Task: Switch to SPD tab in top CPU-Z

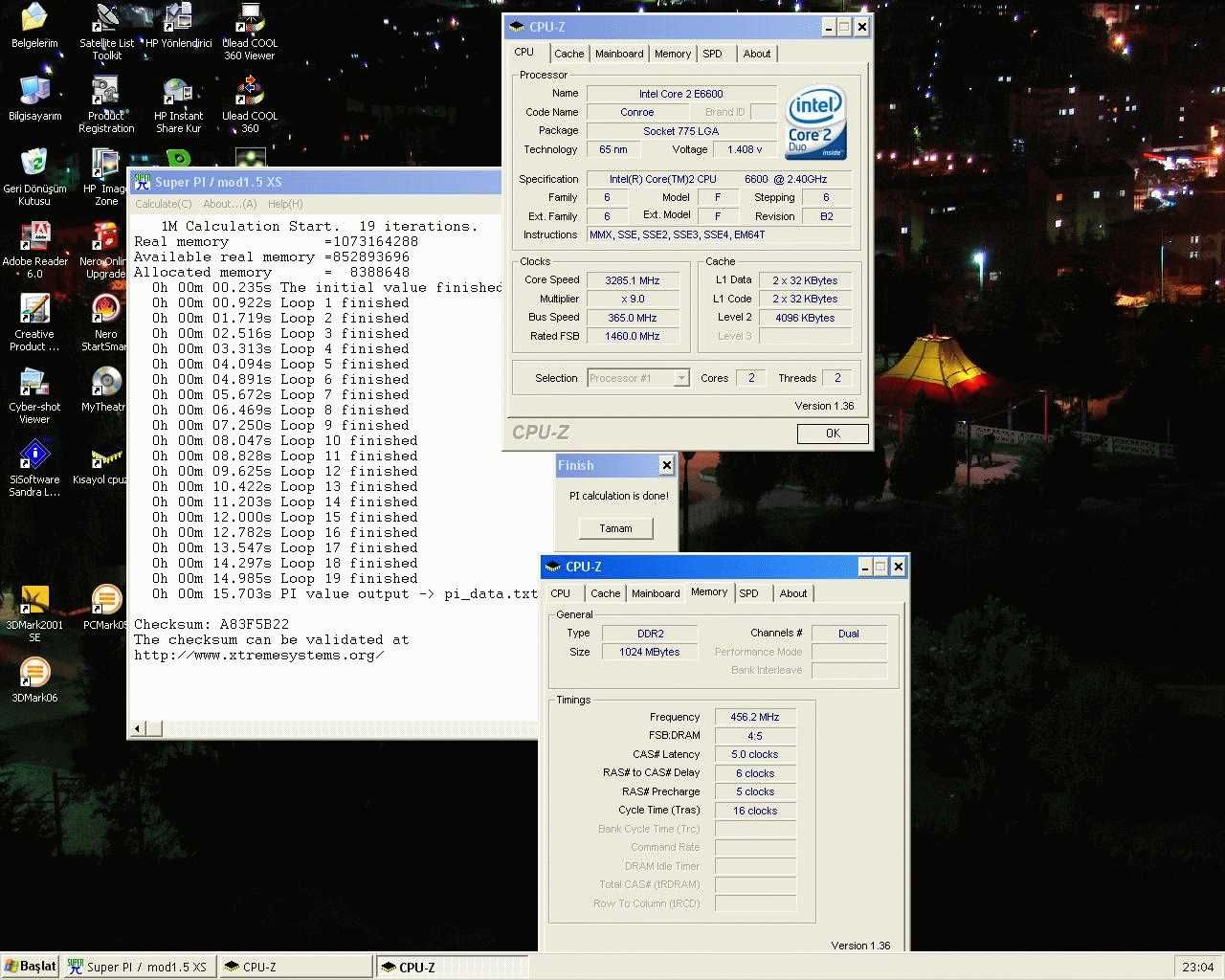Action: (713, 54)
